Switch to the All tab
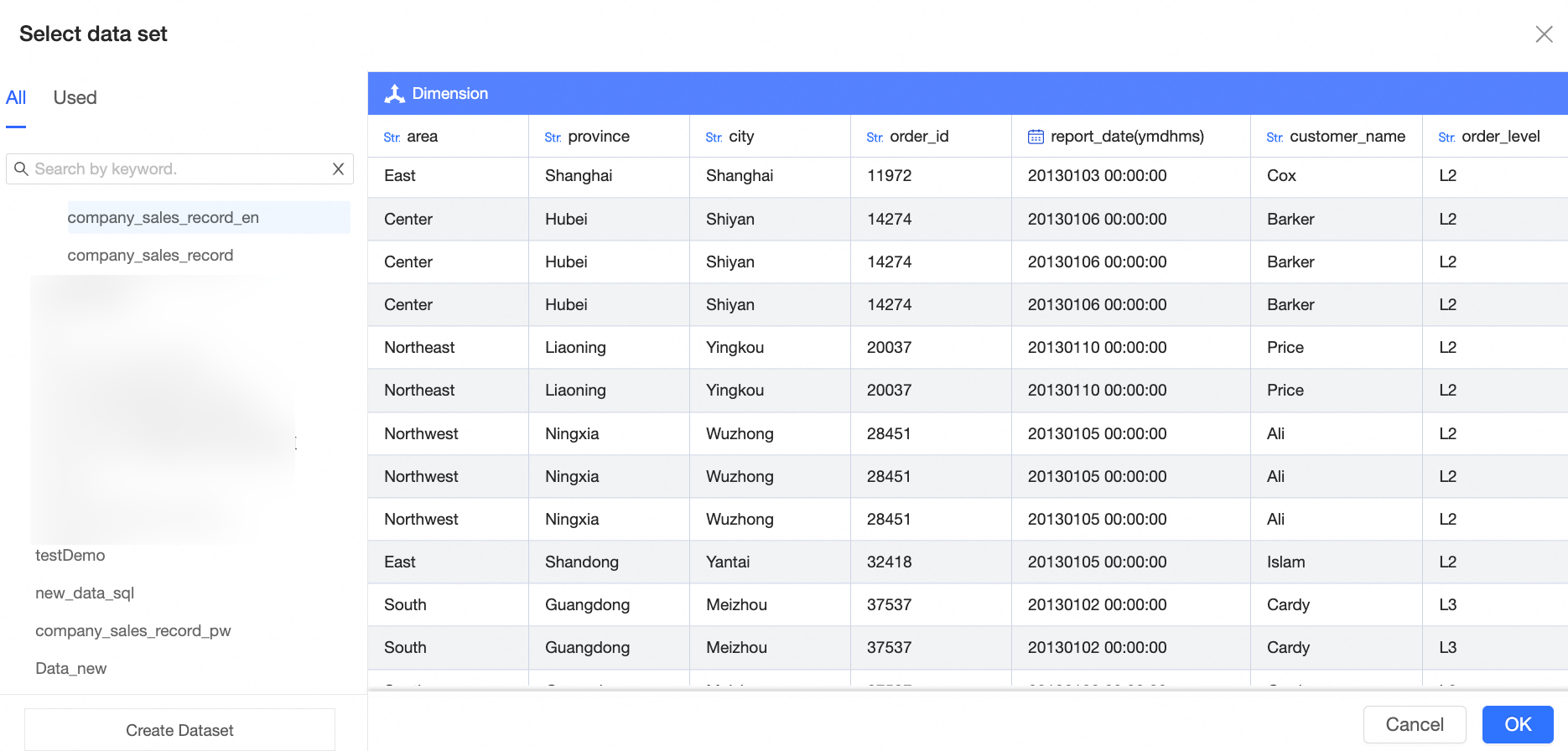This screenshot has width=1568, height=751. coord(16,98)
